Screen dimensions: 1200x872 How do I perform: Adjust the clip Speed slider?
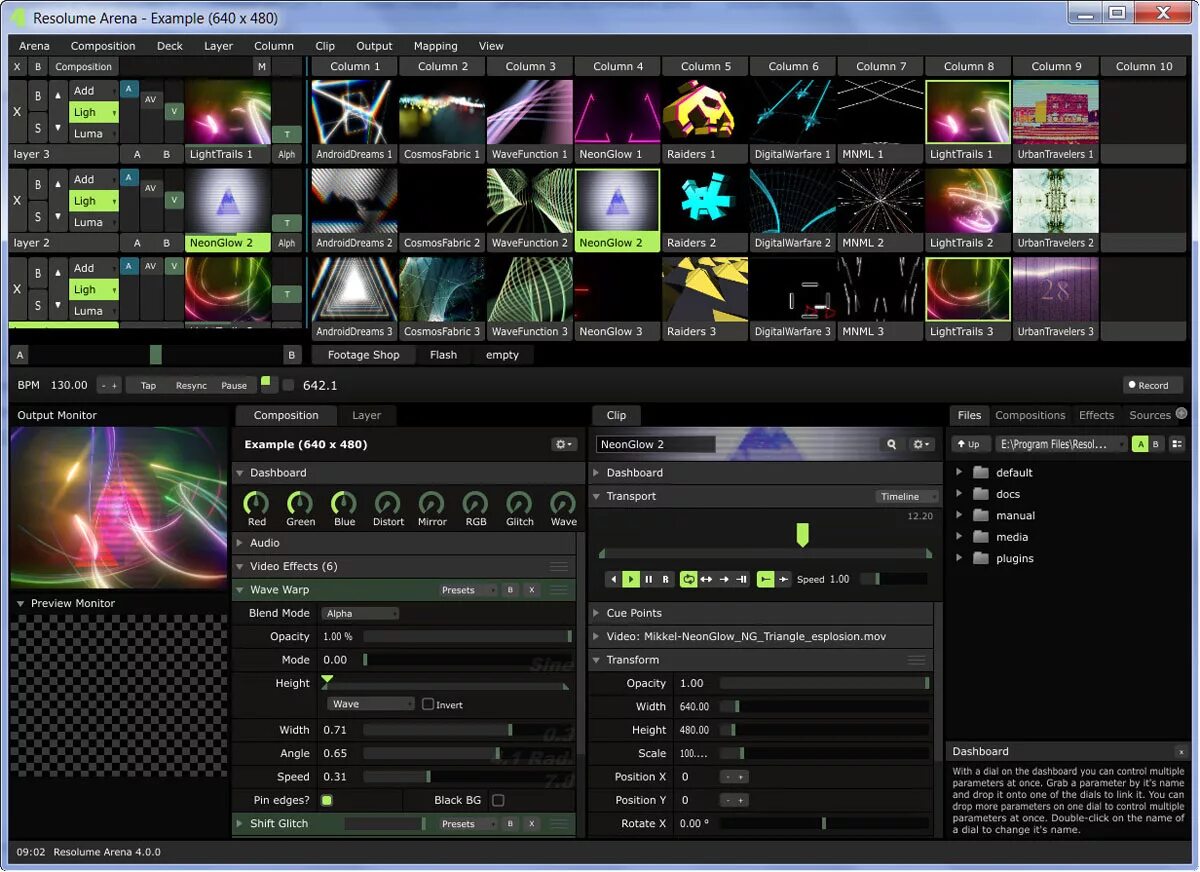(x=894, y=579)
